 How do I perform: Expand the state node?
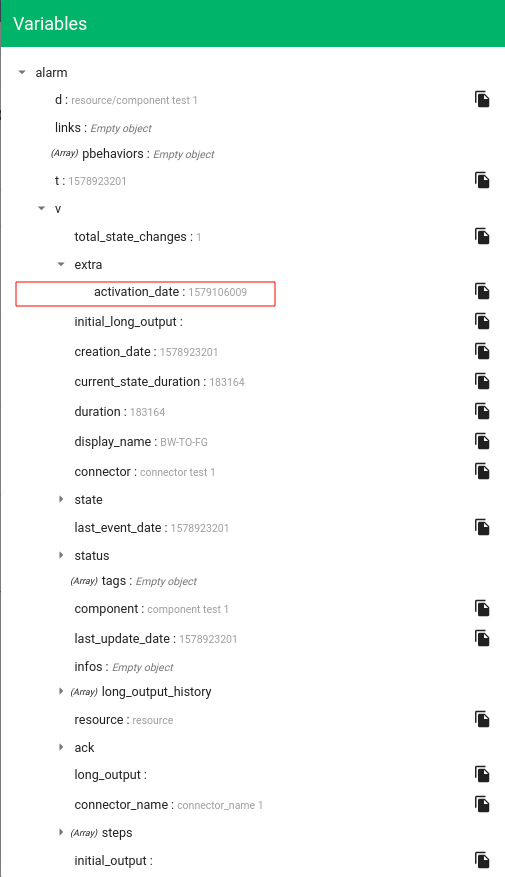pyautogui.click(x=61, y=499)
